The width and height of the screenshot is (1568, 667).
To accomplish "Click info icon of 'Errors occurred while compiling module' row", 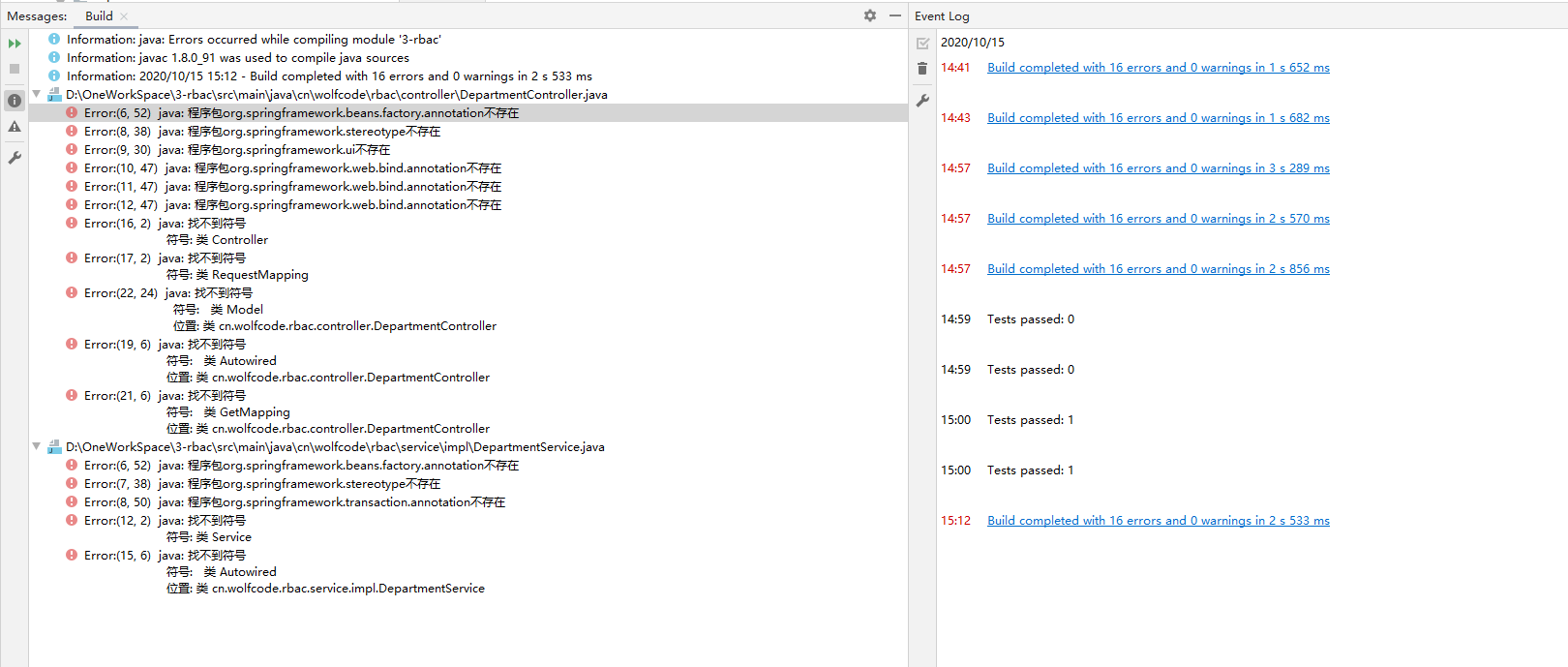I will [x=54, y=40].
